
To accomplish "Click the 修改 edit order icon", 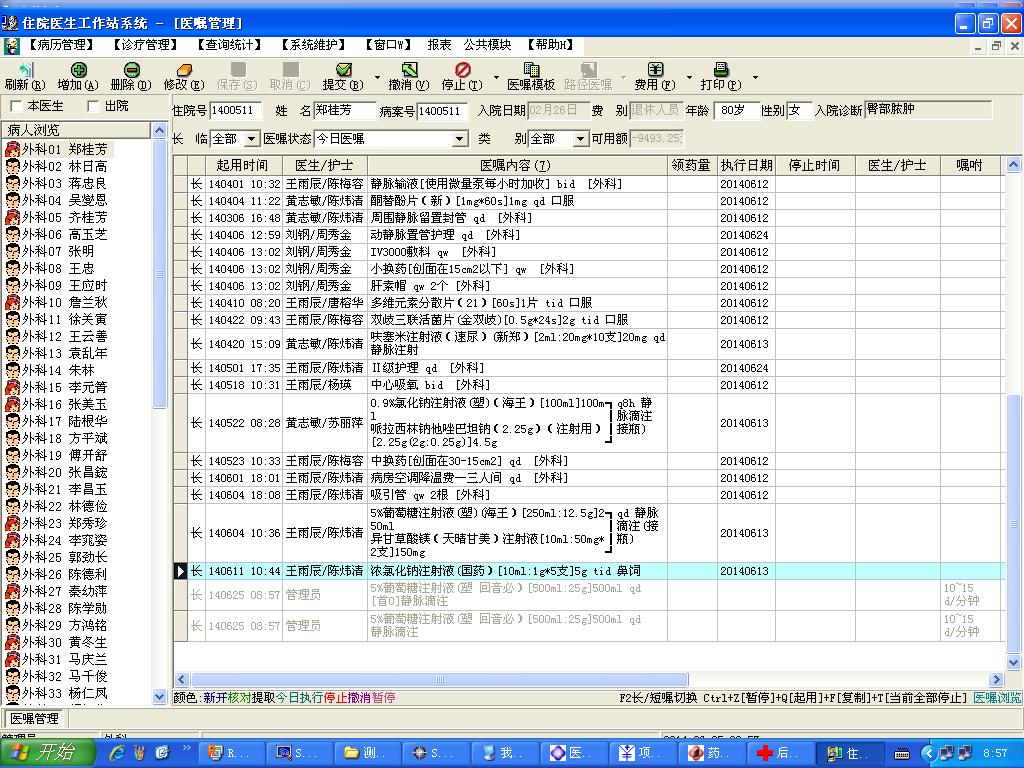I will pyautogui.click(x=185, y=70).
